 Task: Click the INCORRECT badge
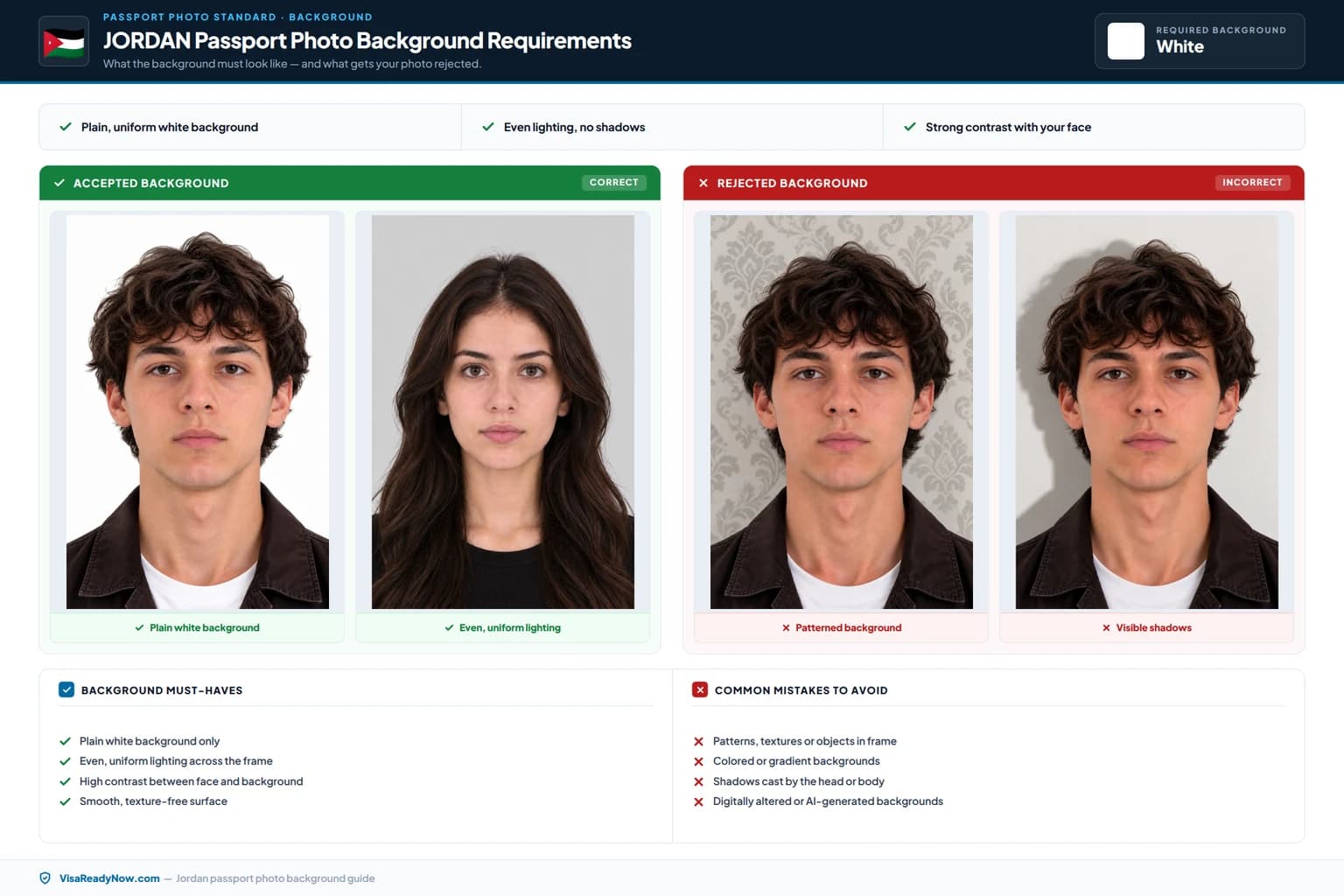(1252, 182)
